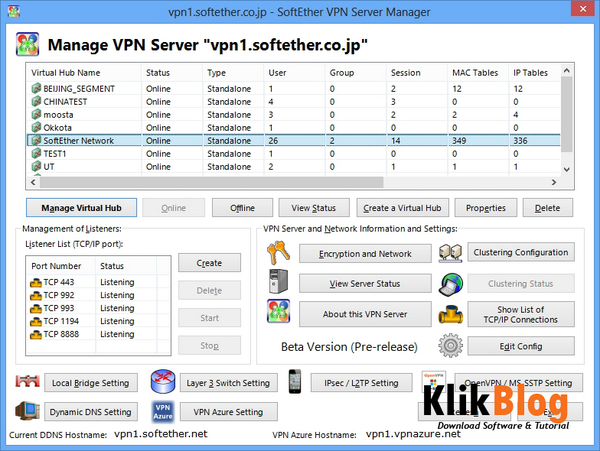Click the TCP 1194 listener icon
This screenshot has height=451, width=600.
click(36, 322)
